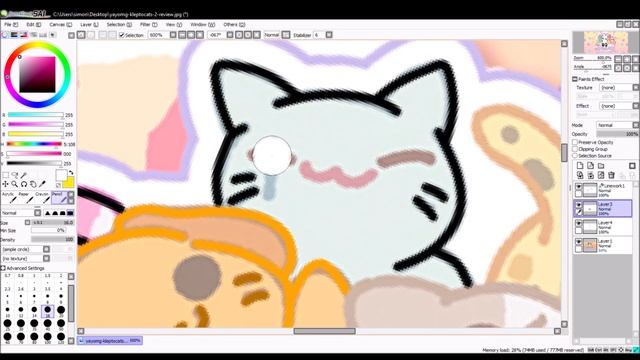
Task: Open the Selection menu
Action: coord(119,24)
